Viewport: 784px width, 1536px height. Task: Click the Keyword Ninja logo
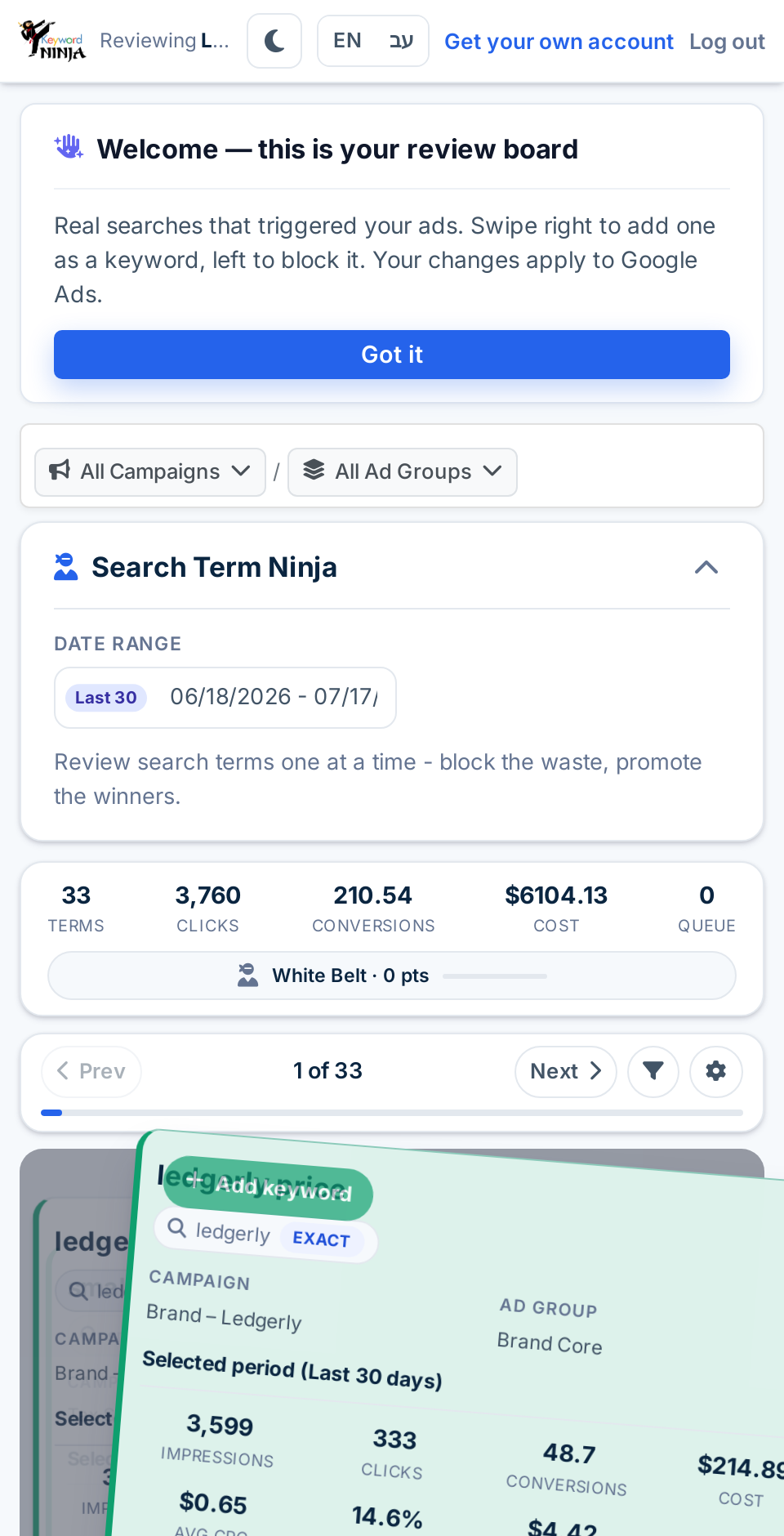(x=52, y=41)
